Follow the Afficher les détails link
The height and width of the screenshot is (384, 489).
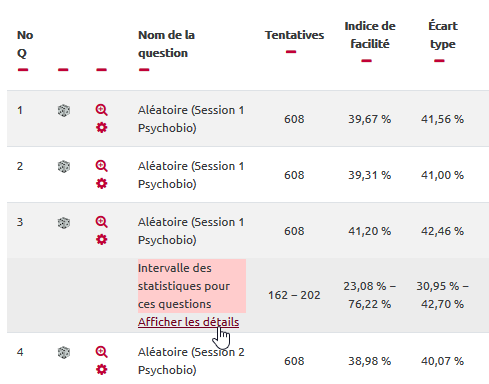coord(188,322)
